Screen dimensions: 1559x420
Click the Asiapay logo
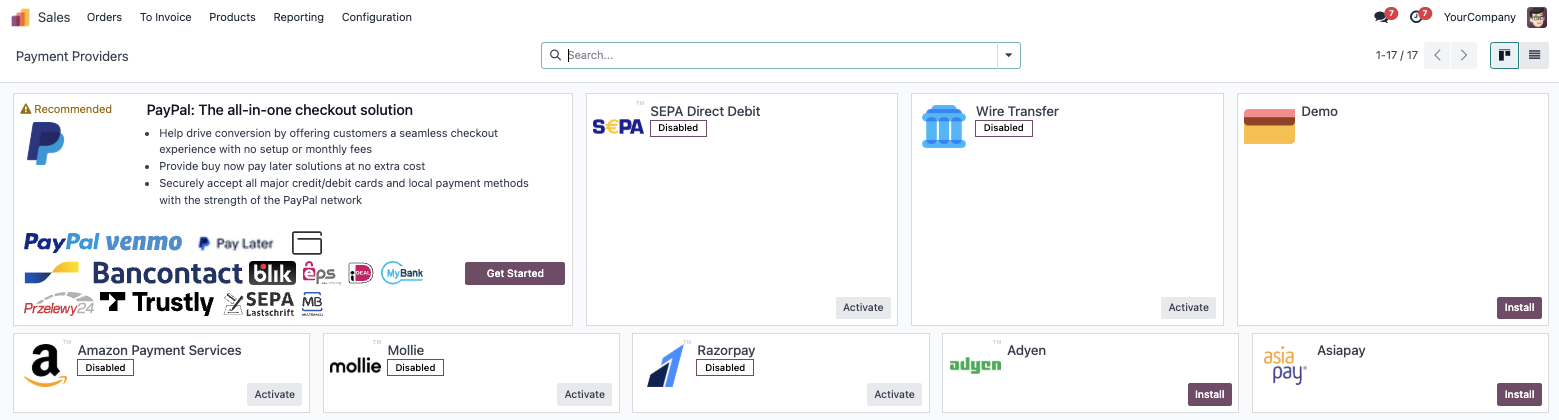tap(1285, 366)
